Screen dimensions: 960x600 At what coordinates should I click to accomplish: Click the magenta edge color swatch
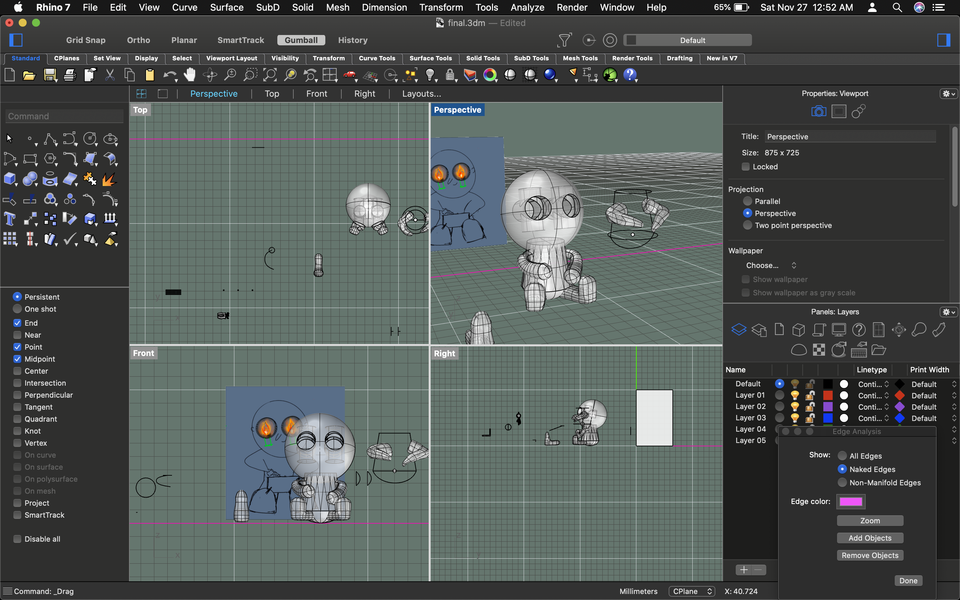point(851,501)
